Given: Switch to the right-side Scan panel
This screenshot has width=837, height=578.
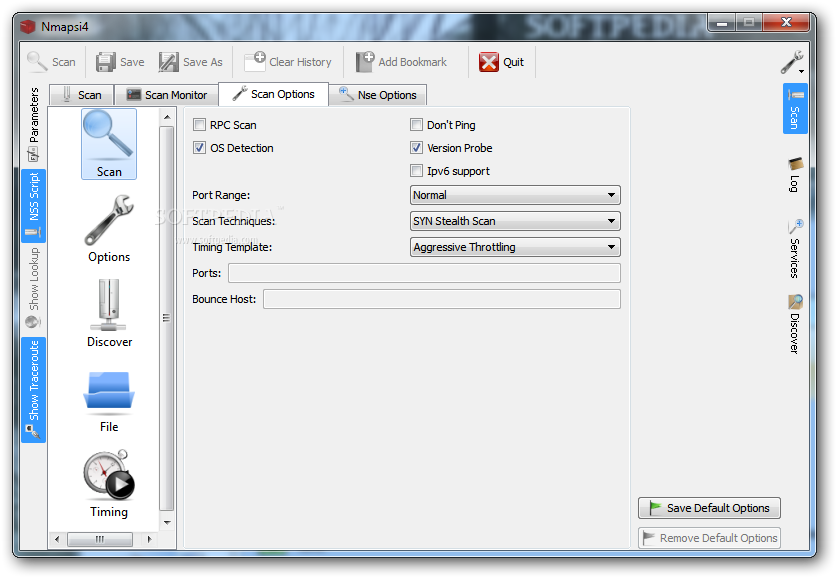Looking at the screenshot, I should (795, 108).
